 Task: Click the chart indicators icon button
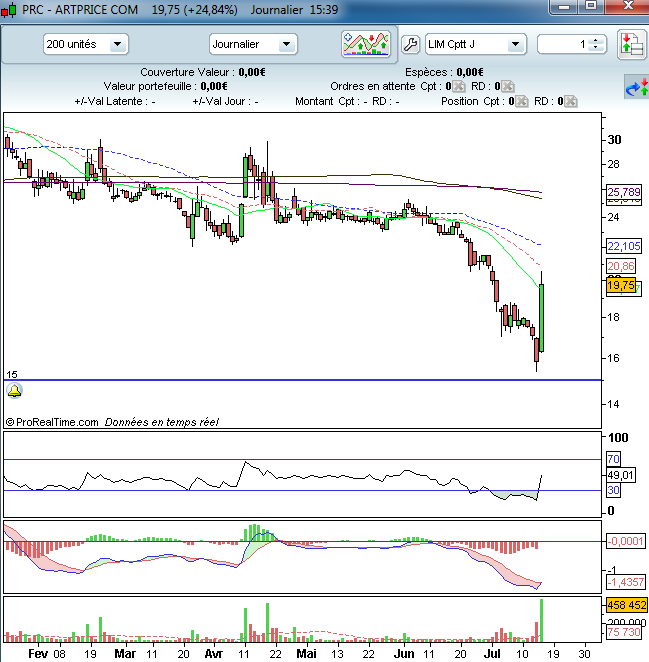tap(366, 44)
